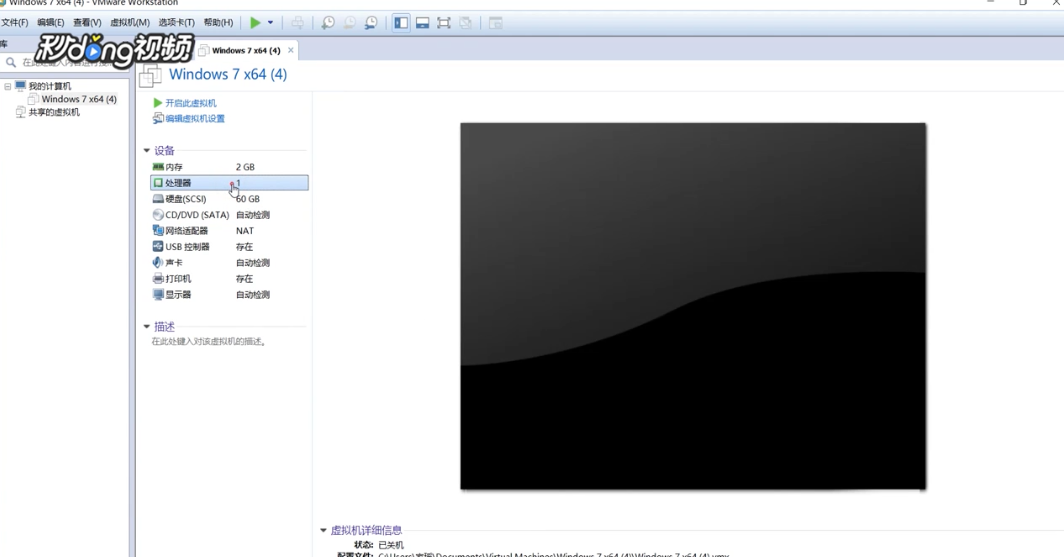The height and width of the screenshot is (557, 1064).
Task: Select 我的计算机 in the library tree
Action: coord(50,86)
